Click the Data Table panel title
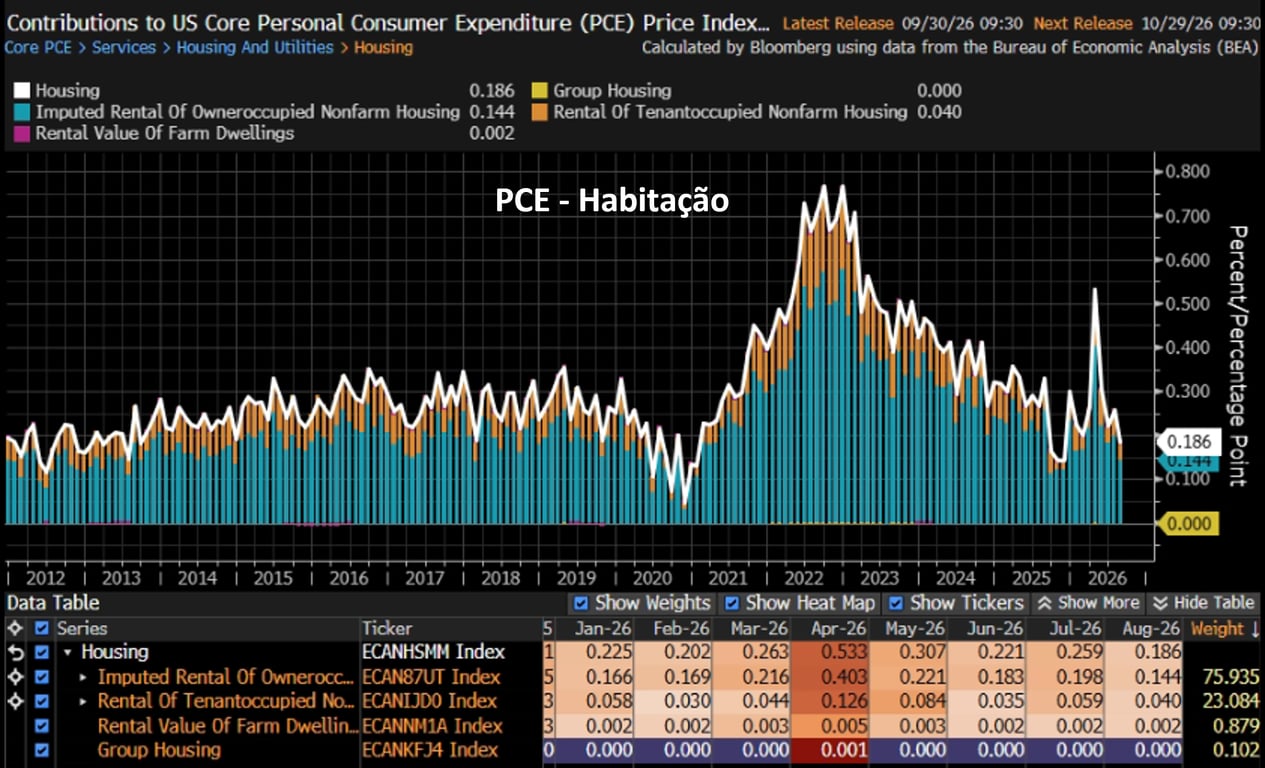 point(53,603)
